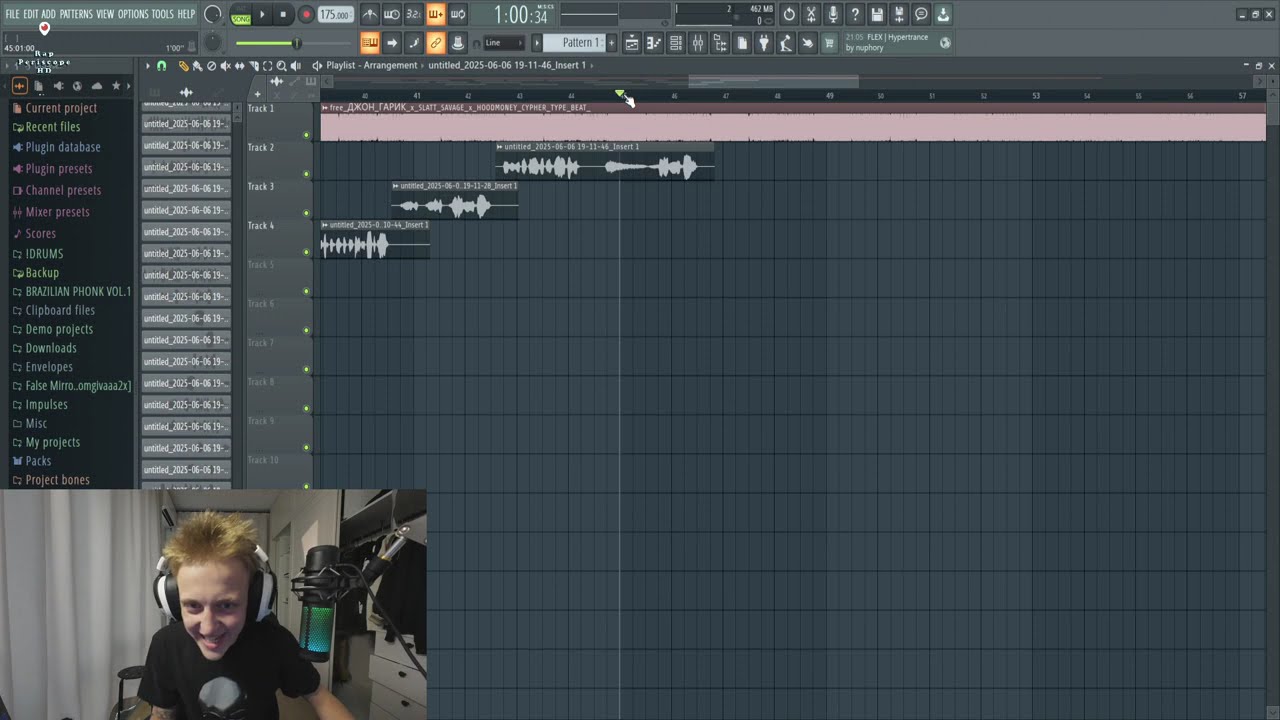Open the speech bubble project info icon
1280x720 pixels.
tap(921, 14)
